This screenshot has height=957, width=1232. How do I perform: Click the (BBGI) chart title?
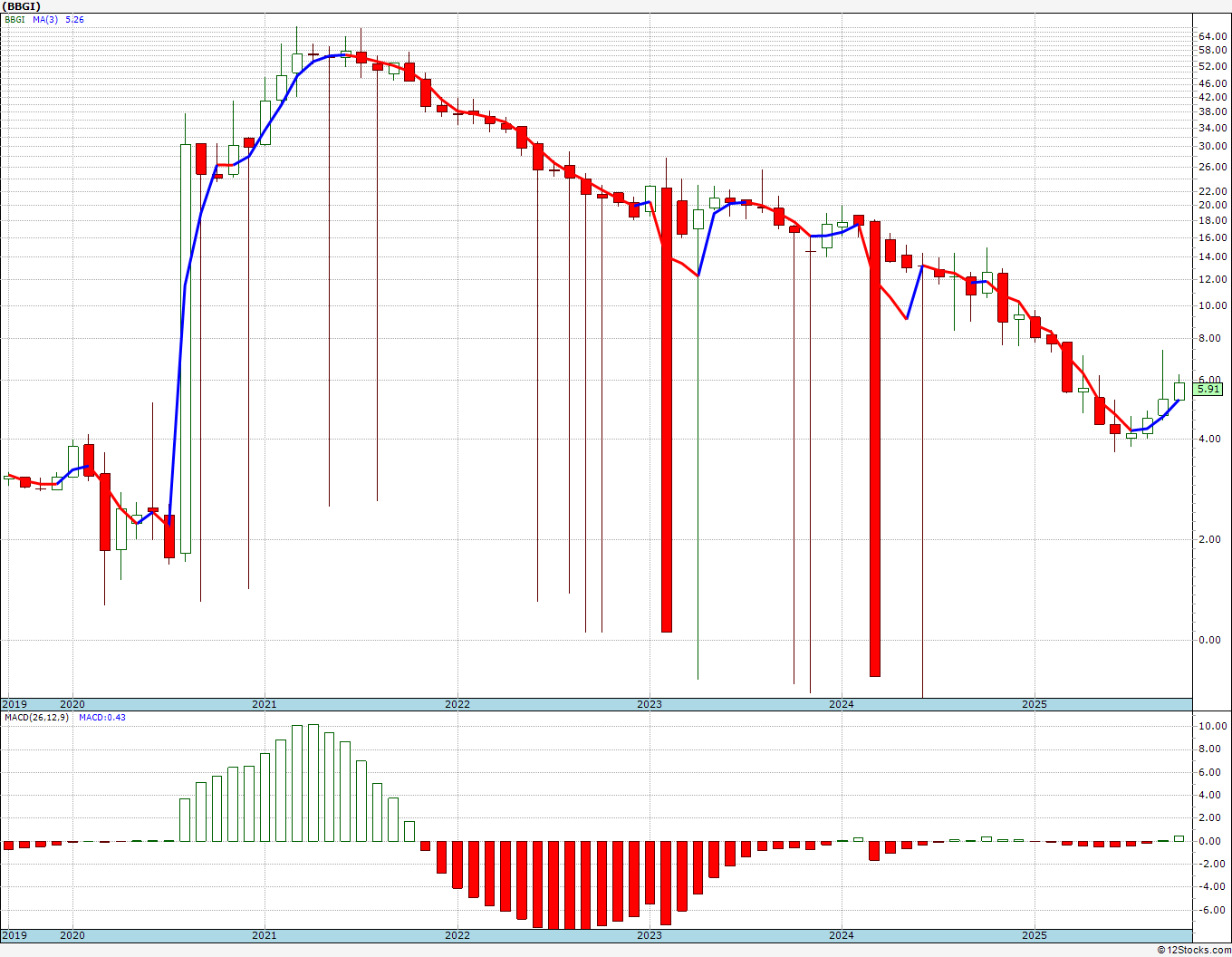tap(22, 6)
